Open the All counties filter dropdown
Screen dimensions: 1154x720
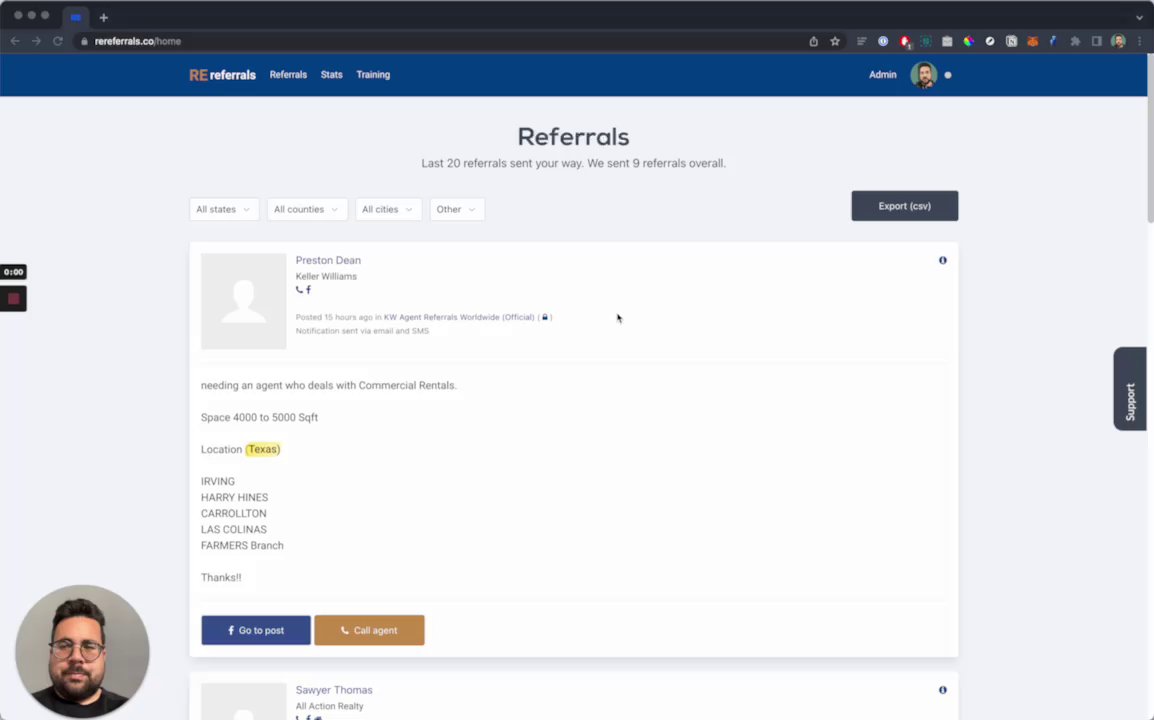coord(306,209)
